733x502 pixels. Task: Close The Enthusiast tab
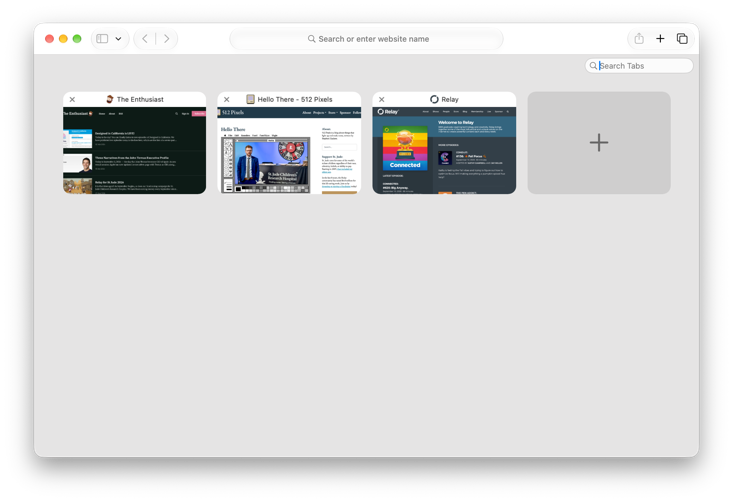click(x=72, y=100)
